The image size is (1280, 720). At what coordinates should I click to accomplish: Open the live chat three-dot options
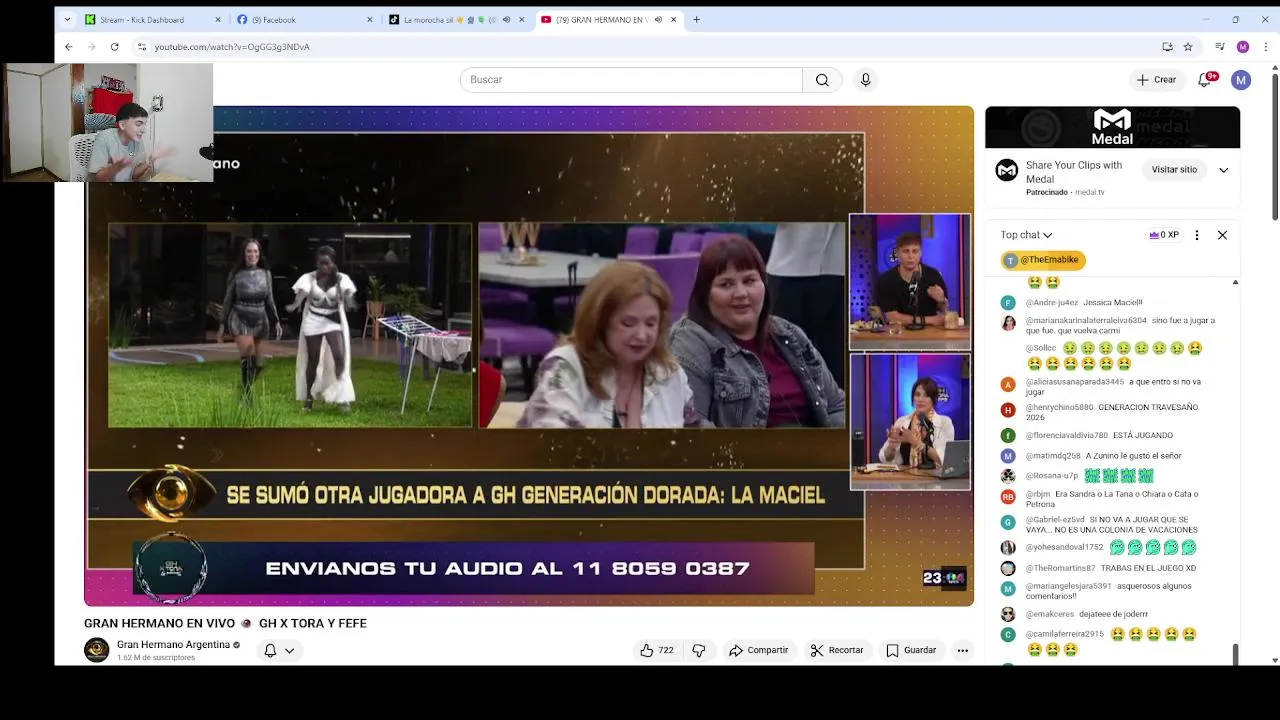click(x=1197, y=235)
